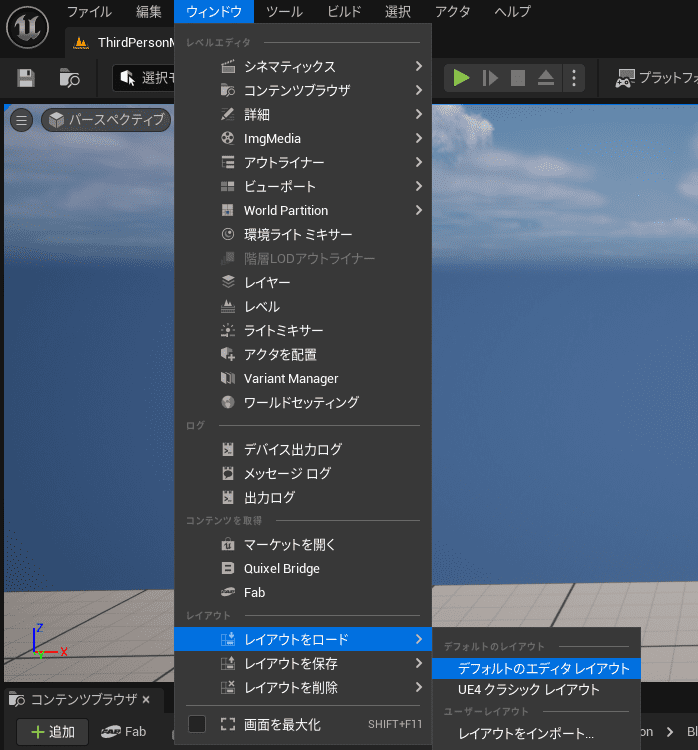Expand the ビューポート submenu arrow
The width and height of the screenshot is (698, 750).
(x=419, y=187)
